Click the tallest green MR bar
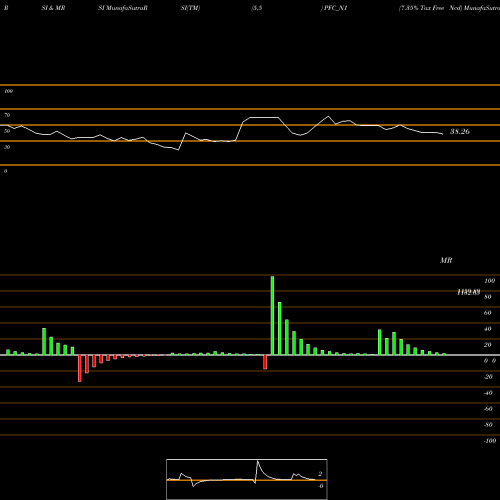This screenshot has width=500, height=500. [272, 315]
